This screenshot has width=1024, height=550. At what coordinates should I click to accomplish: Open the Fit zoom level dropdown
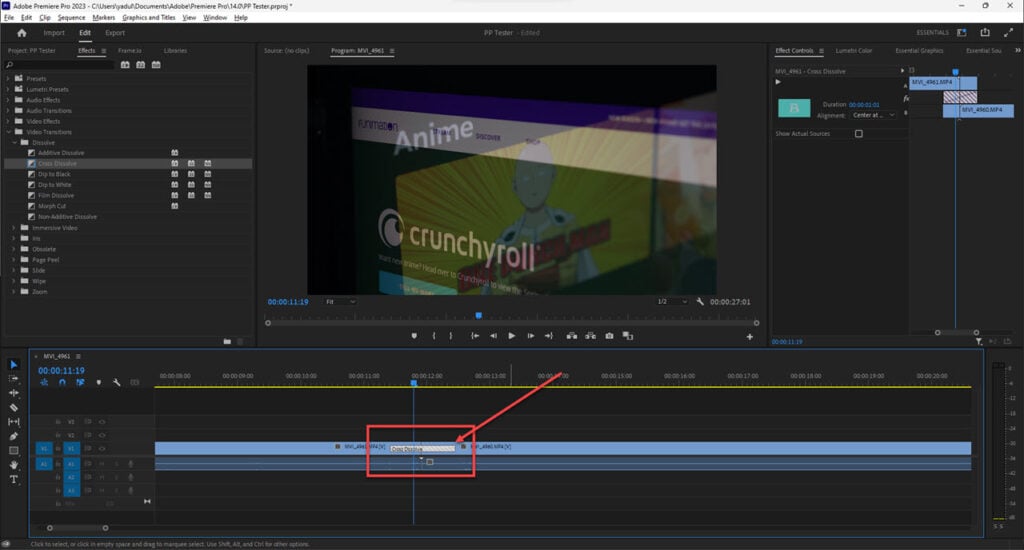[340, 302]
